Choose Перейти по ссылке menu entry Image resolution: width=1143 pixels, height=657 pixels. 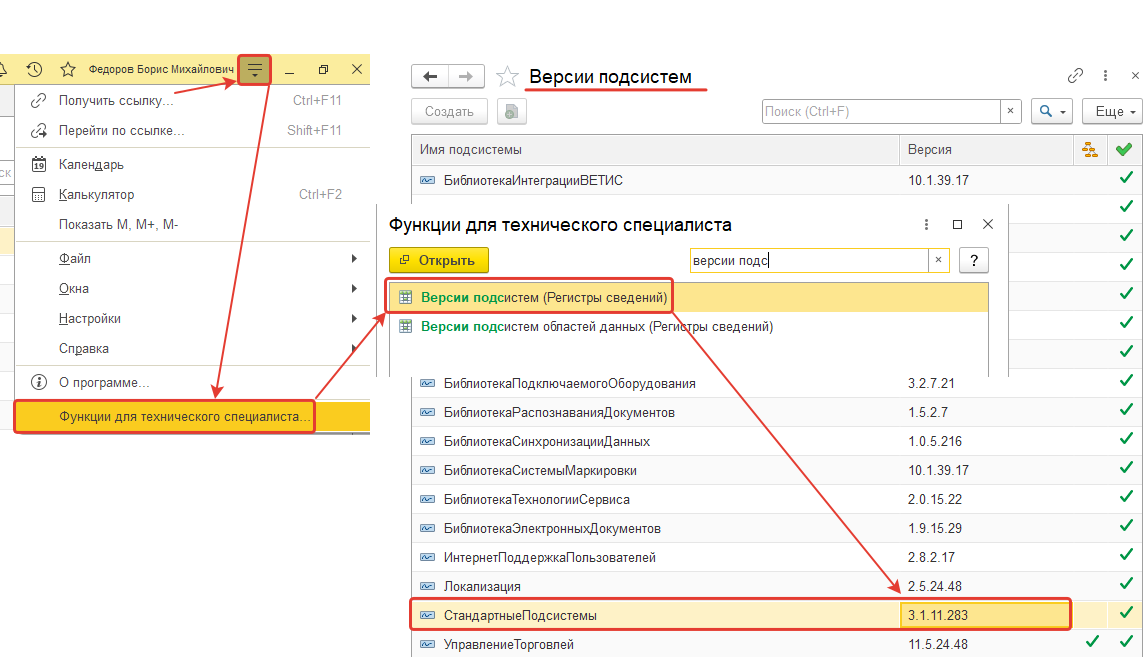pos(192,131)
